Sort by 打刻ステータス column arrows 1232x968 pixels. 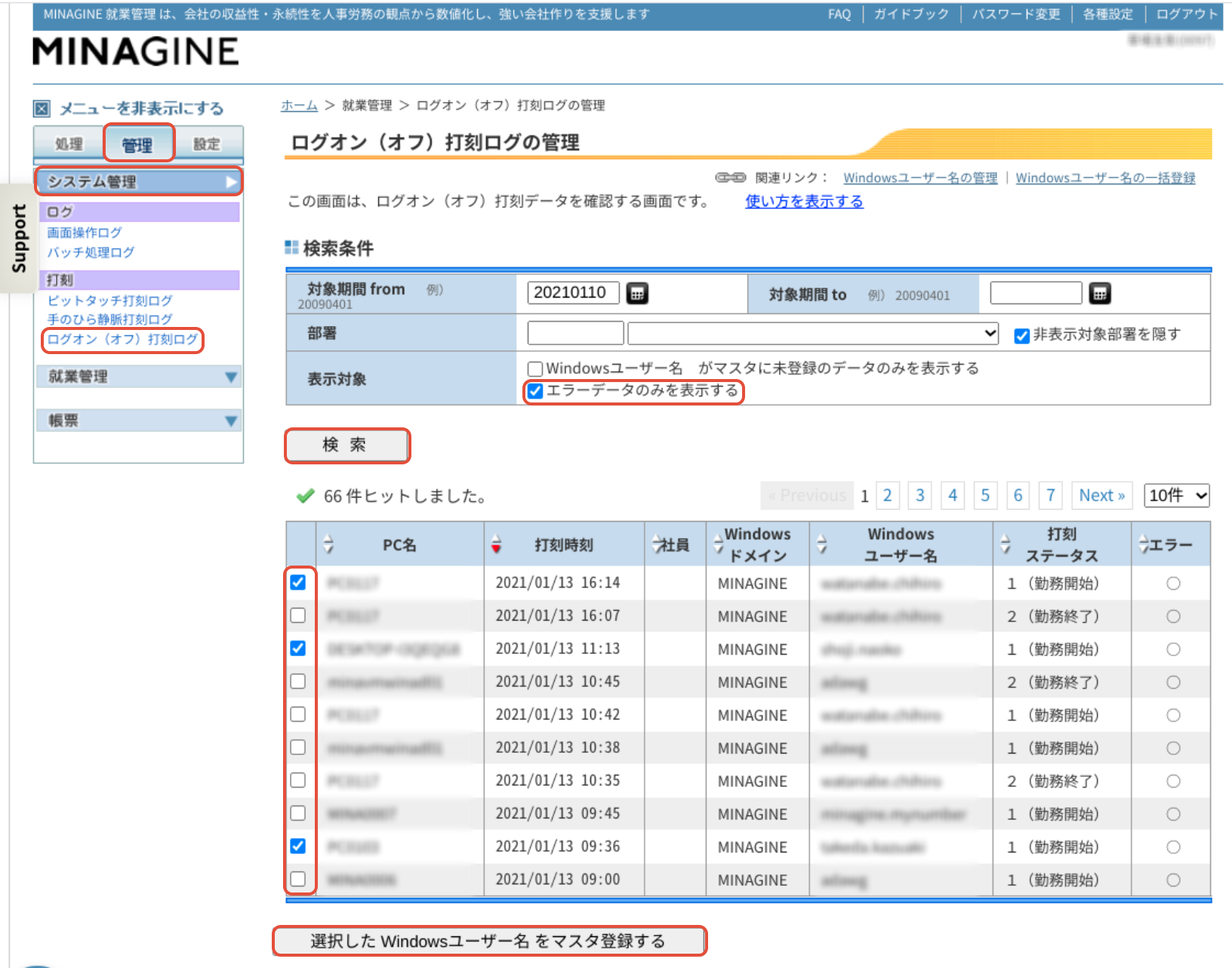1005,544
